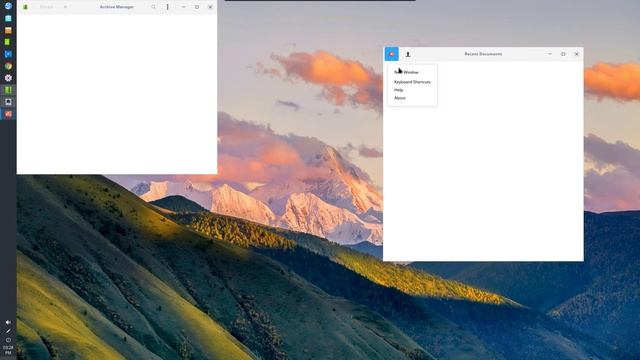Minimize the Recent Documents window
The image size is (640, 360).
click(550, 54)
